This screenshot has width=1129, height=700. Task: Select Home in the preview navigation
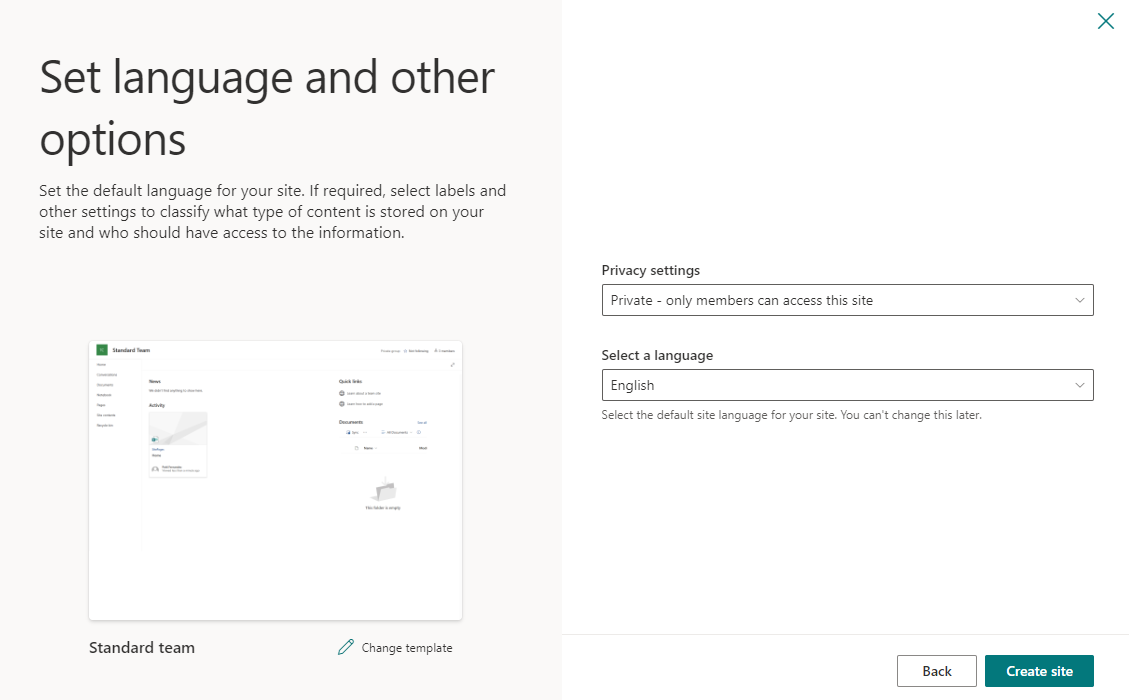[x=100, y=364]
